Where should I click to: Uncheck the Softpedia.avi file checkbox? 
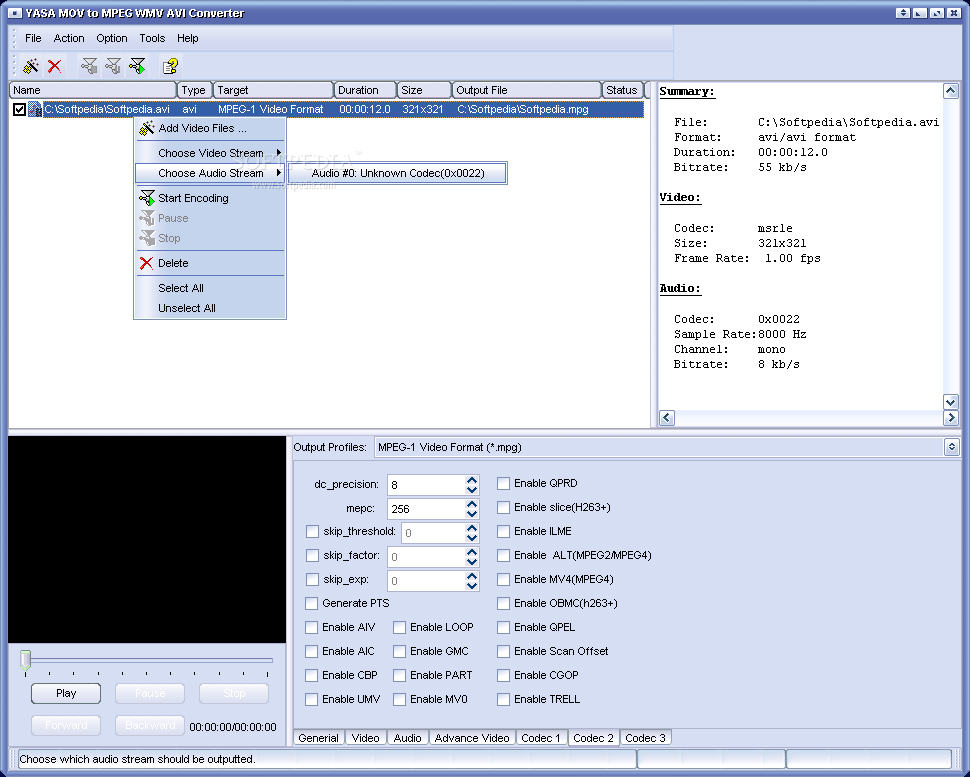[x=19, y=109]
